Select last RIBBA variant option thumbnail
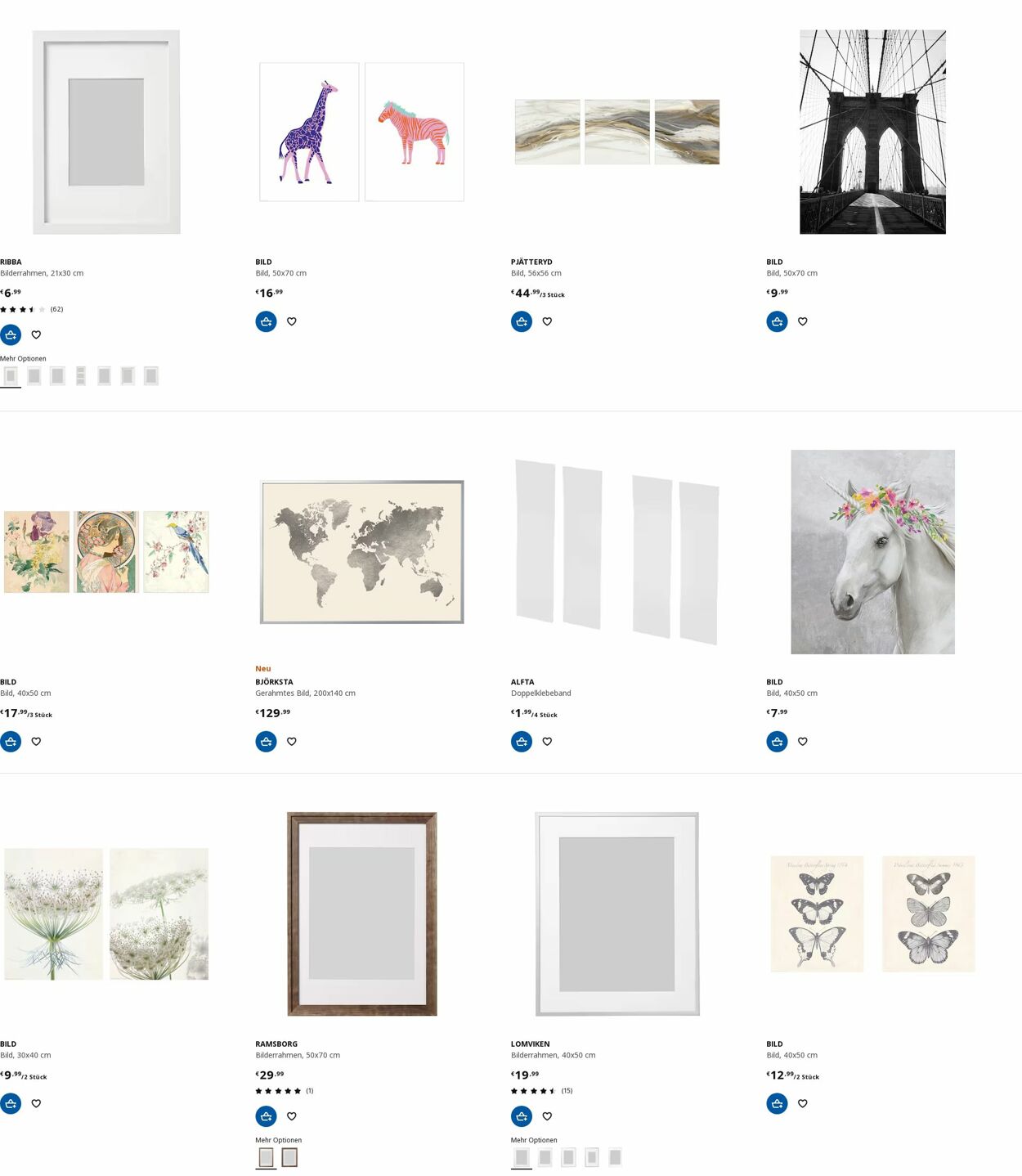1022x1176 pixels. click(150, 376)
